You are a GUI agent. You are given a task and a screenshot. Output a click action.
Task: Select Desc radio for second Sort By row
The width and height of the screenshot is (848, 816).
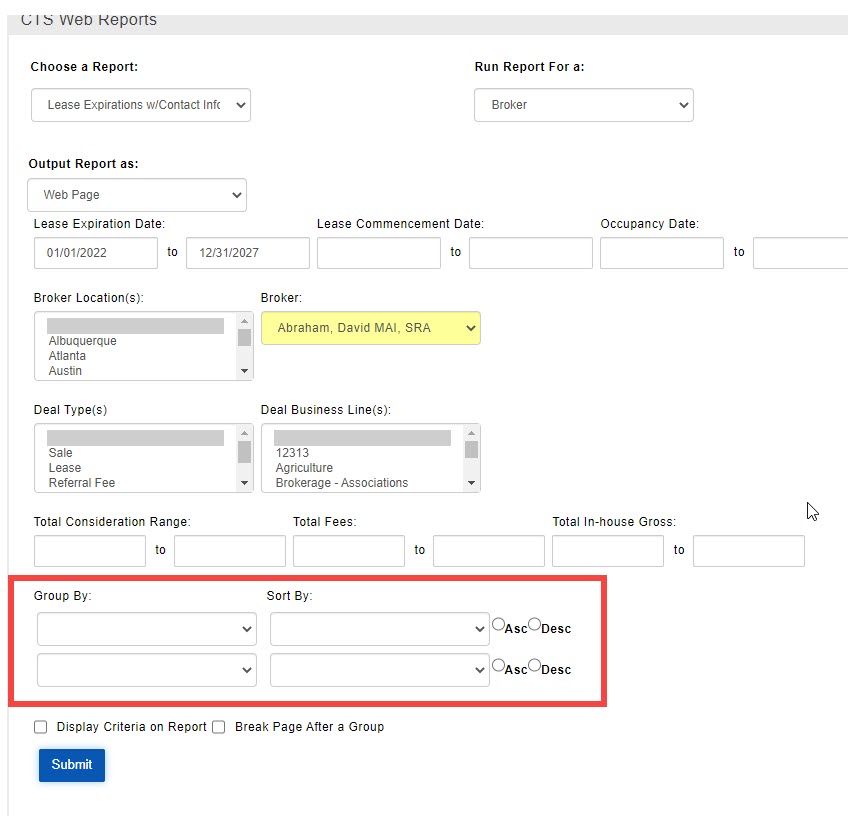pos(535,665)
